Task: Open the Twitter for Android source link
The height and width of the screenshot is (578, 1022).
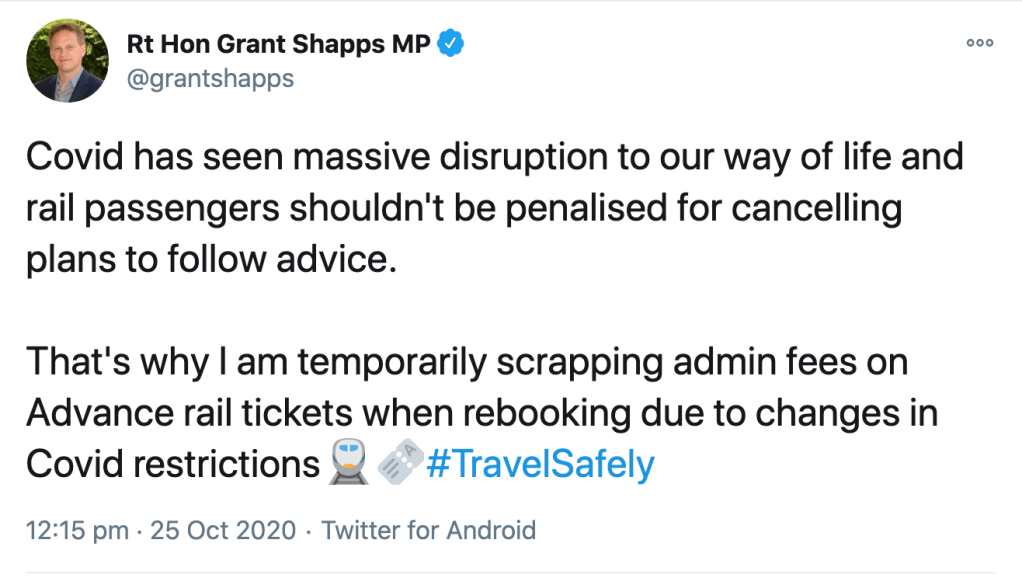Action: click(x=428, y=530)
